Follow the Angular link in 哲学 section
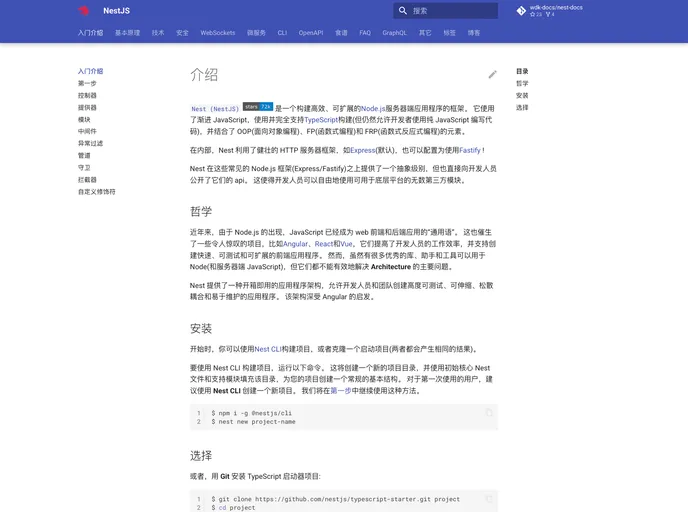The width and height of the screenshot is (688, 512). coord(295,244)
